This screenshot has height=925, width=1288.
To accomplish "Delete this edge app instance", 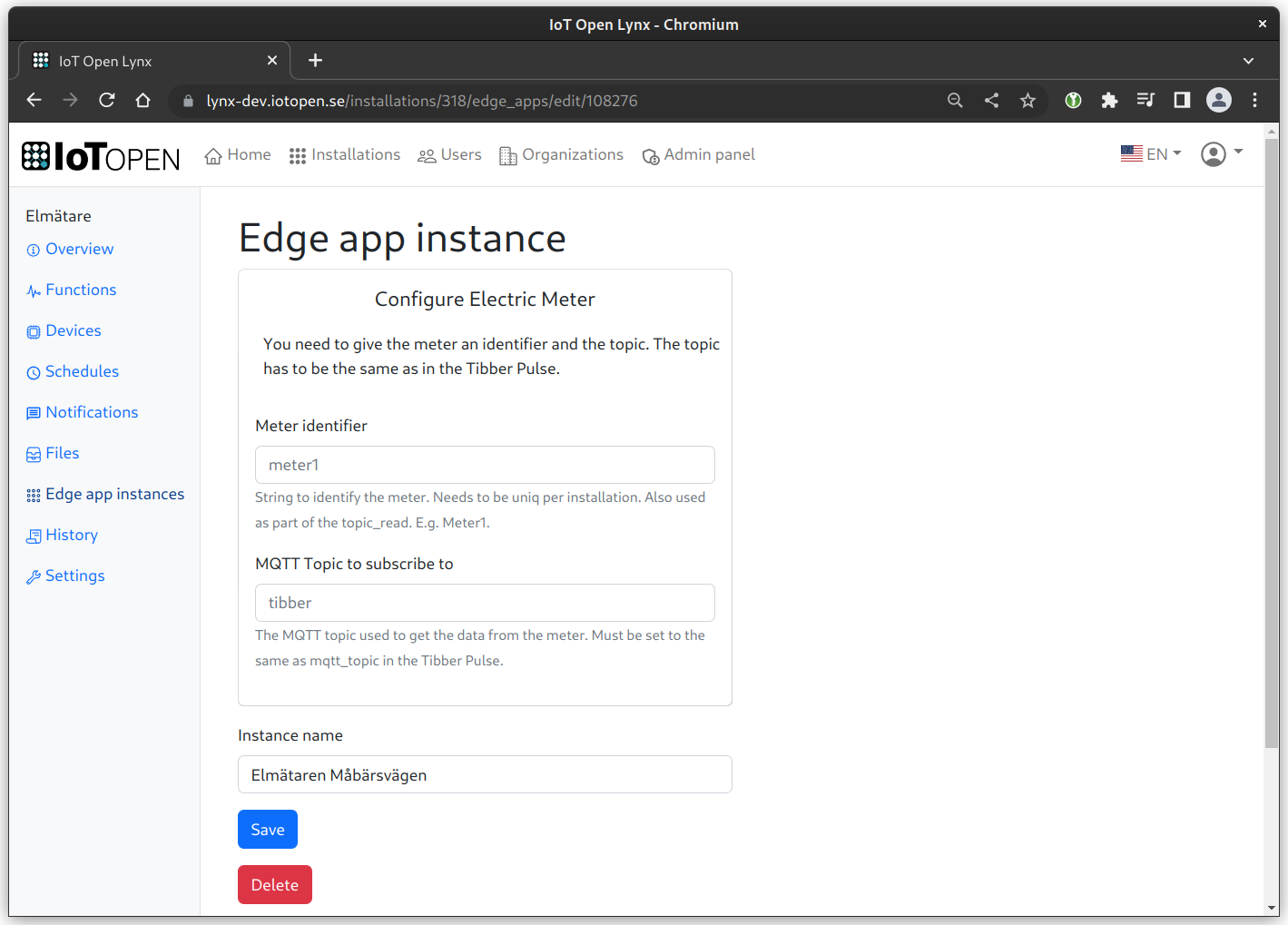I will [274, 884].
